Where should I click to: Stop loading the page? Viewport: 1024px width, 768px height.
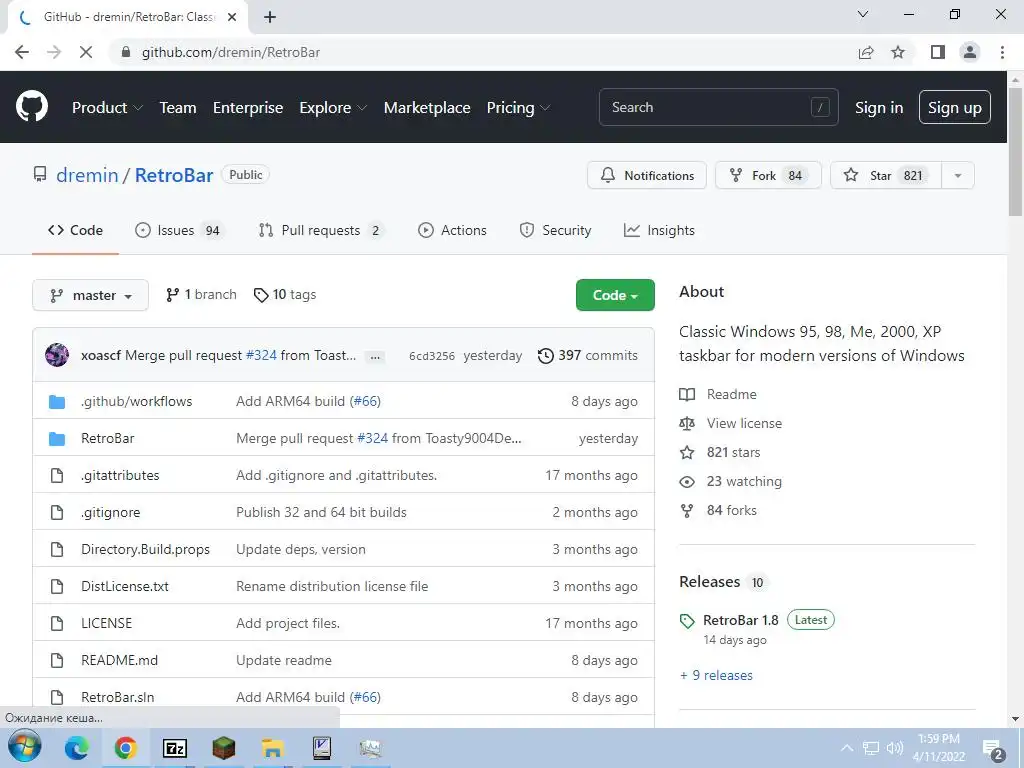(x=86, y=52)
